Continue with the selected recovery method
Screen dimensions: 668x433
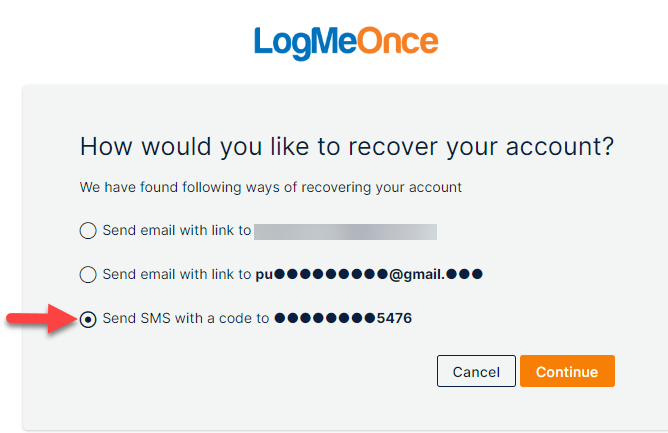(x=567, y=371)
